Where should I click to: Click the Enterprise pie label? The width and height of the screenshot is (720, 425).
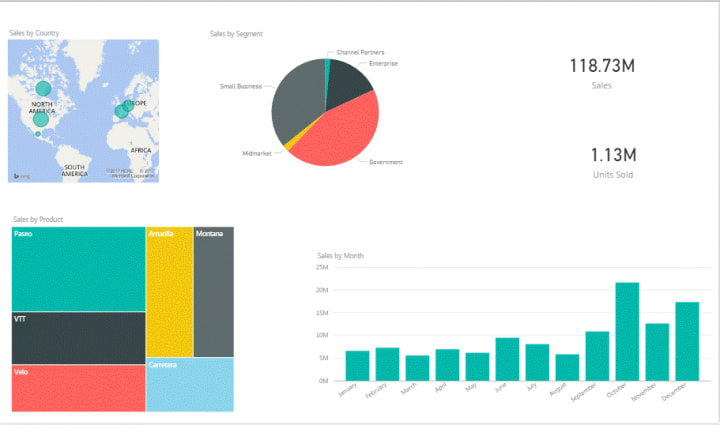[x=383, y=63]
